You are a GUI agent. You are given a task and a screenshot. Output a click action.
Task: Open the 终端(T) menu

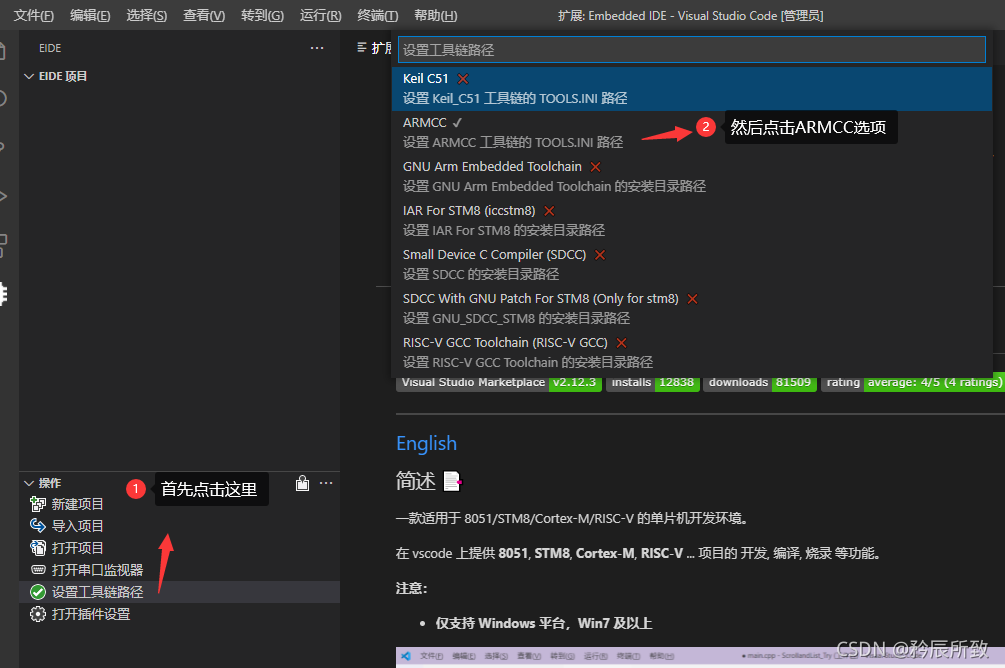[378, 15]
